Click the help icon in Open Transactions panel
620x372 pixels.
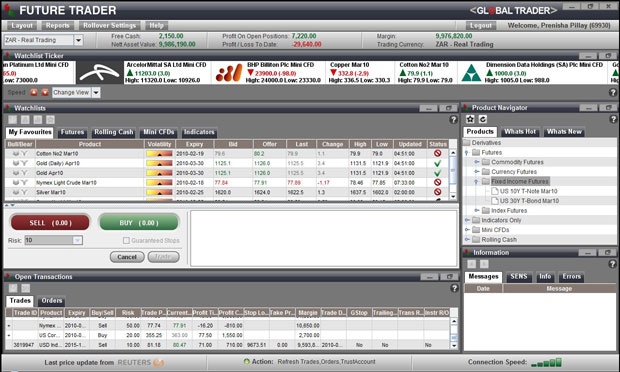point(454,288)
